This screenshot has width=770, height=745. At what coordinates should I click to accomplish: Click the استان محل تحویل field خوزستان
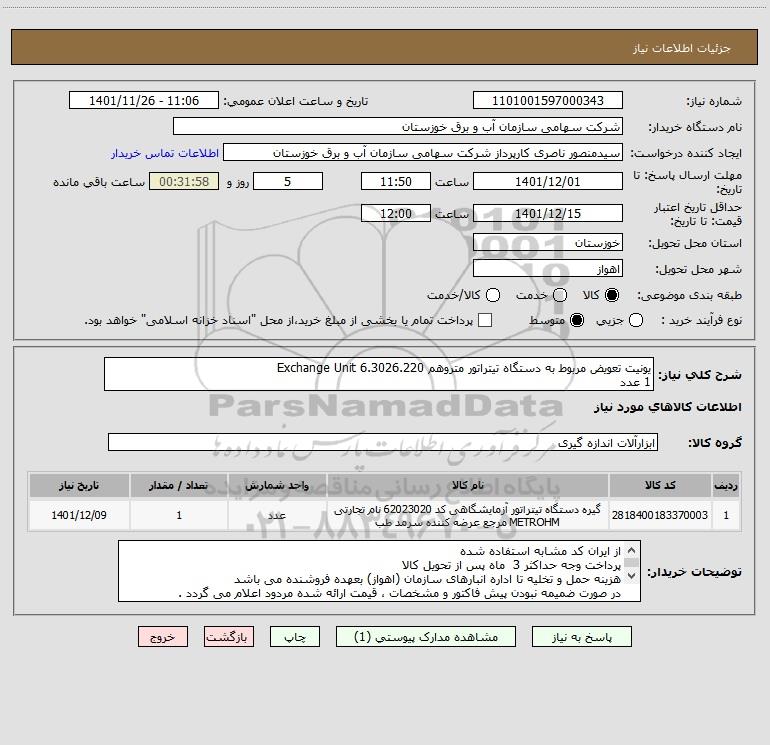pyautogui.click(x=548, y=243)
